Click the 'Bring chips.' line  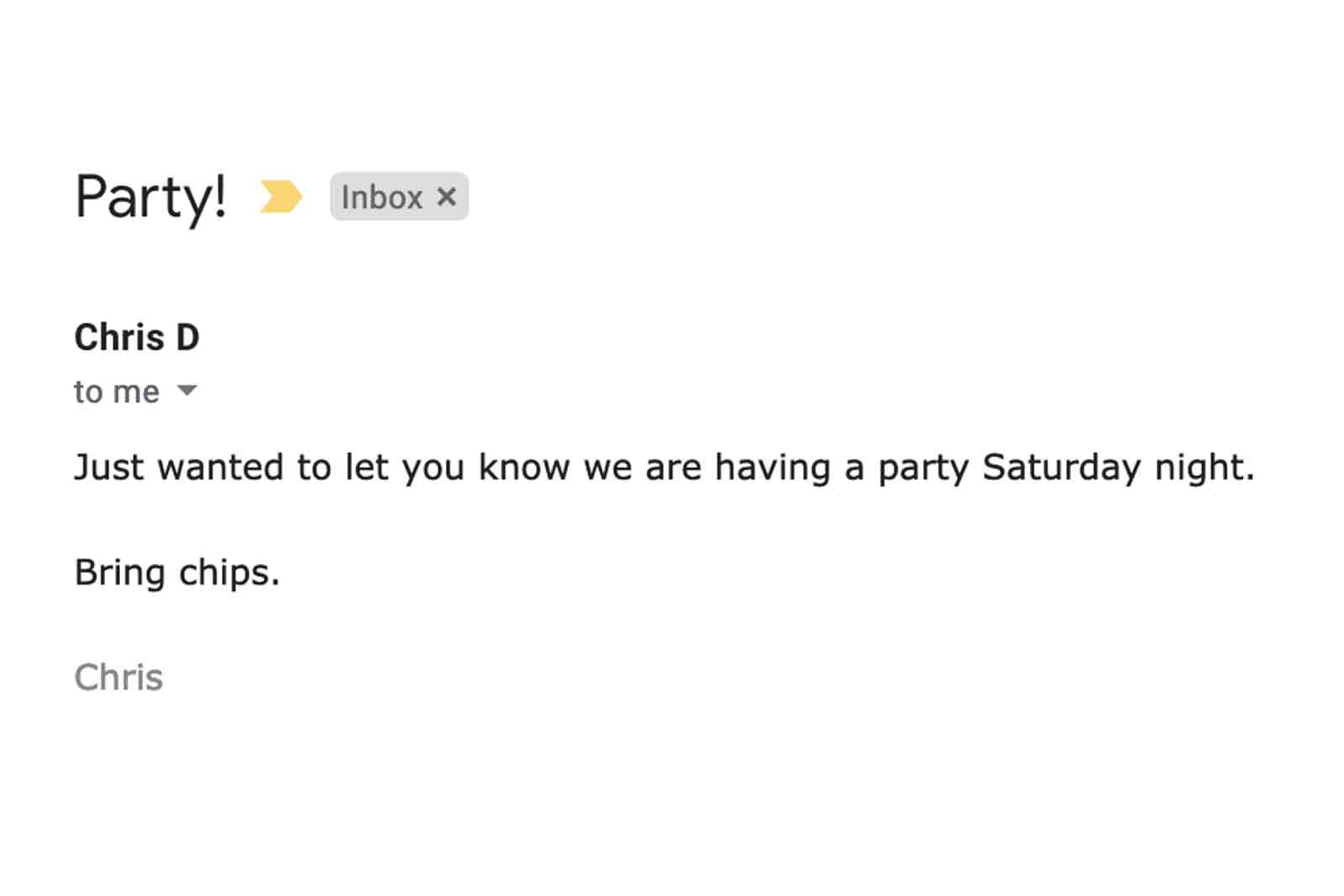pyautogui.click(x=176, y=574)
